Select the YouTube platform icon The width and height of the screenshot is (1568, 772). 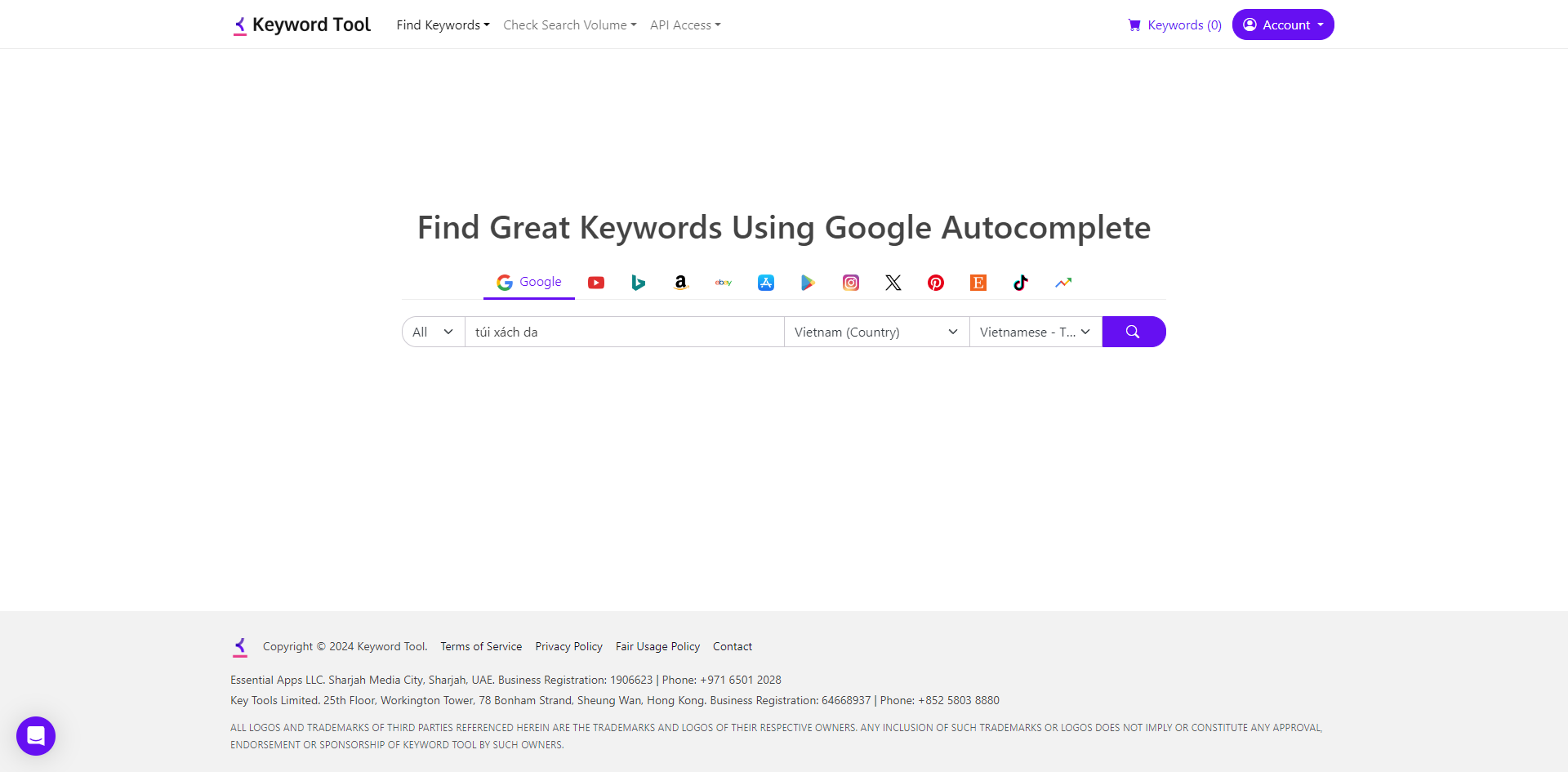coord(596,283)
